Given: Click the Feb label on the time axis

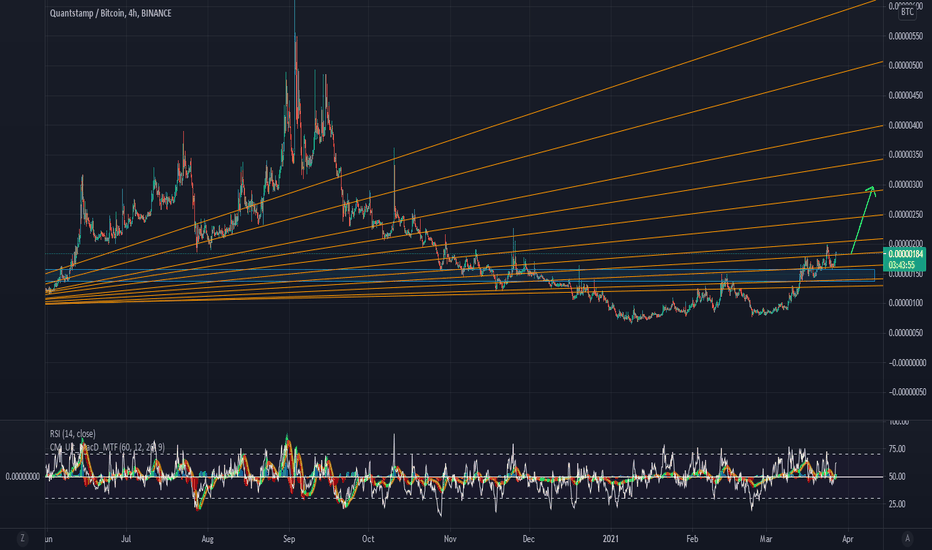Looking at the screenshot, I should tap(692, 539).
